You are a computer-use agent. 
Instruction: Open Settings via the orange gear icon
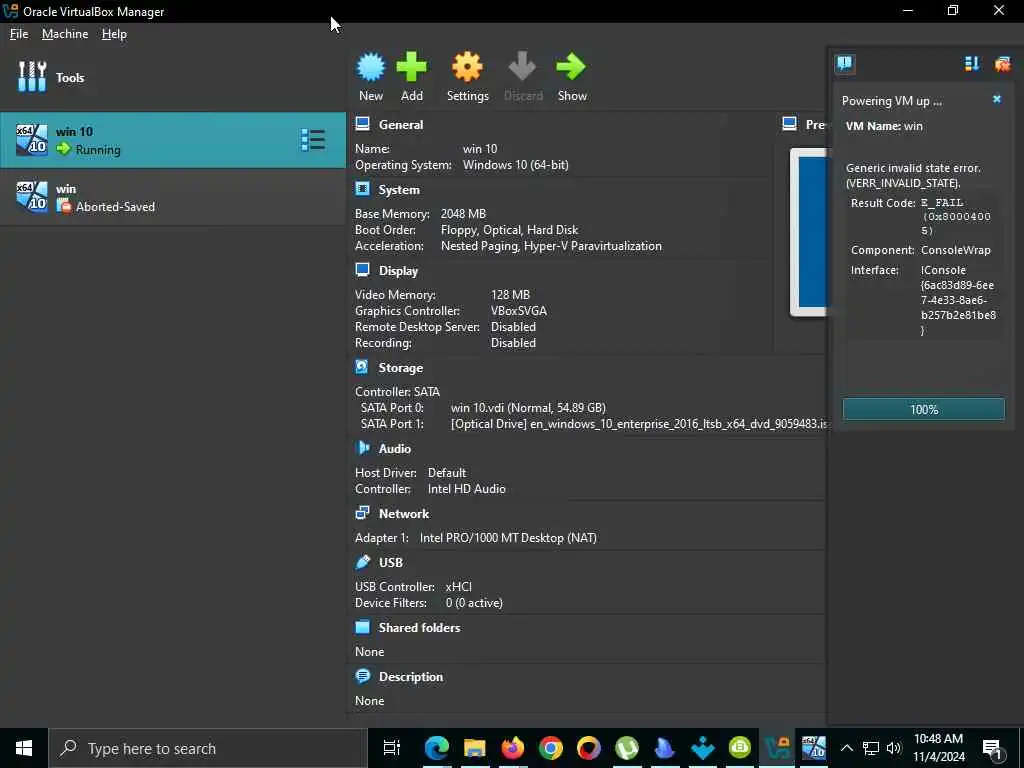point(468,67)
